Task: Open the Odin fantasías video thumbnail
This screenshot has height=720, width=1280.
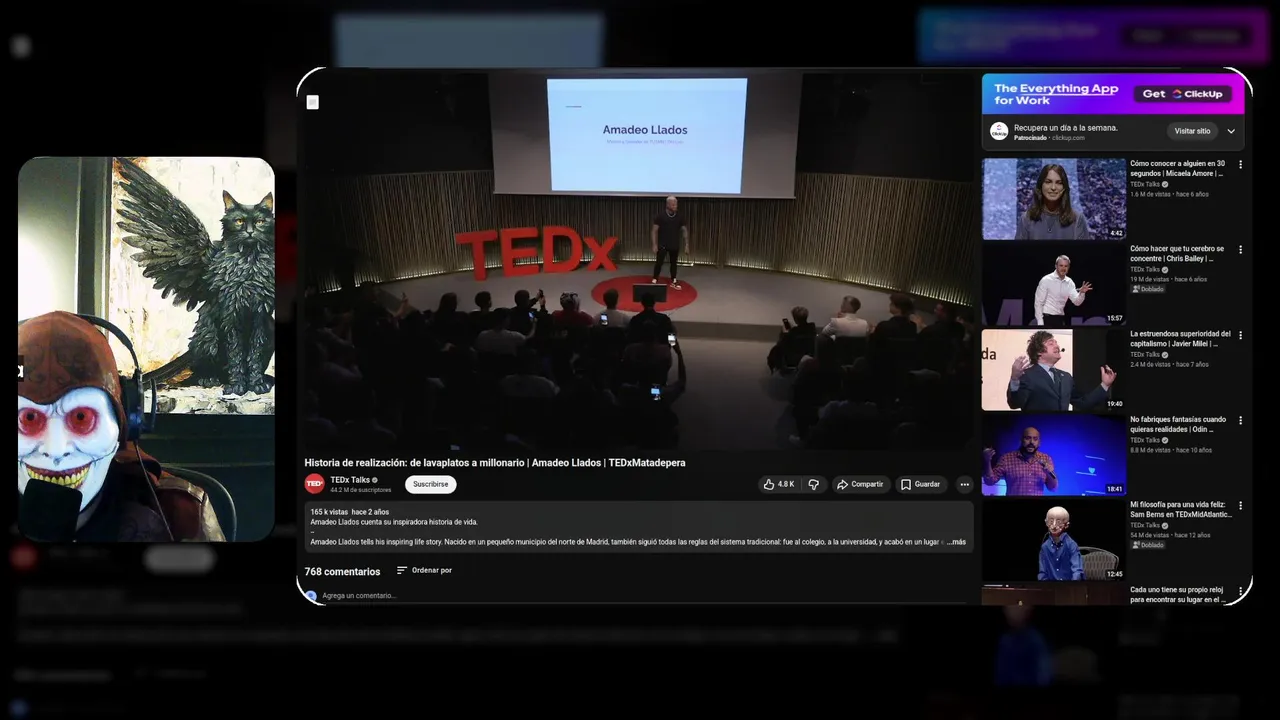Action: [x=1054, y=455]
